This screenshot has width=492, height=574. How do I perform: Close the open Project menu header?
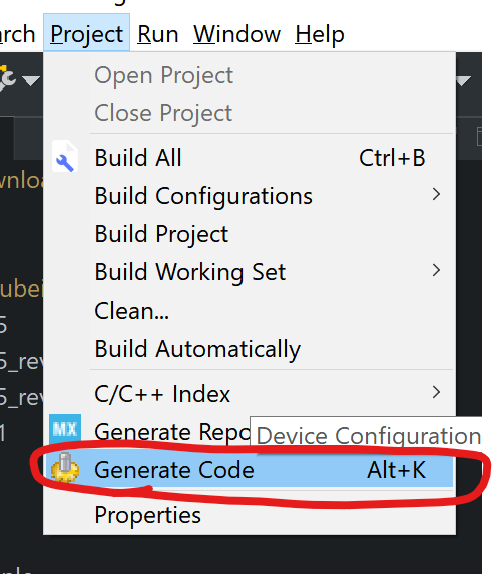[x=86, y=32]
